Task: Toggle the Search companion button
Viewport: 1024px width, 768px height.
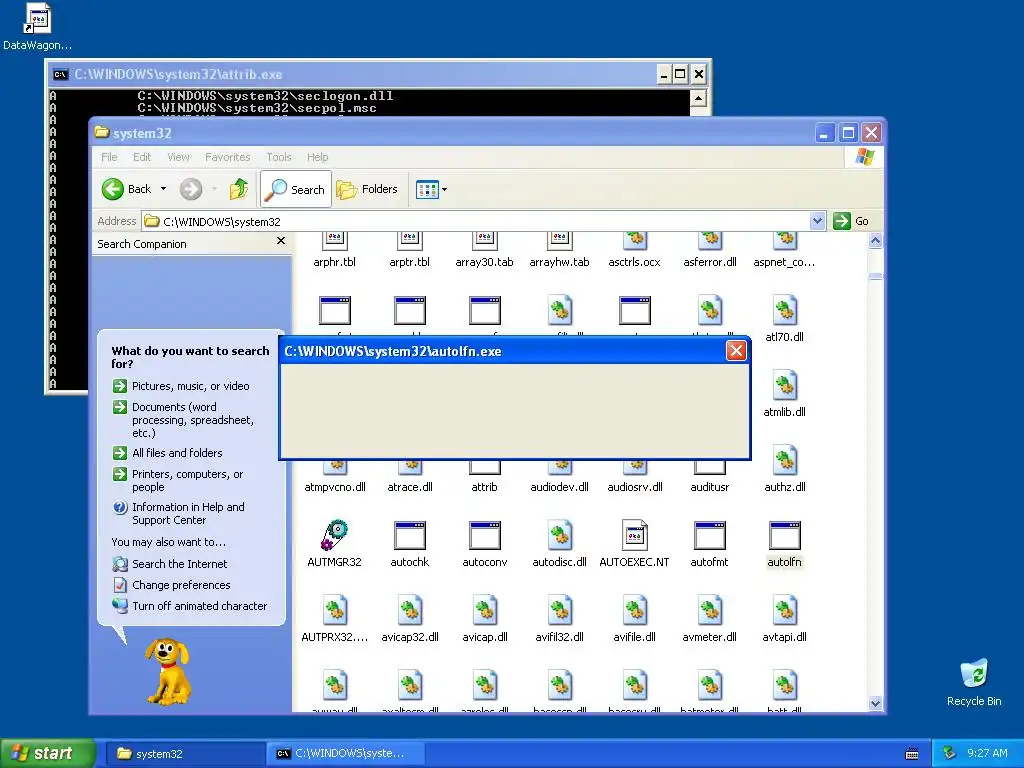Action: [296, 189]
